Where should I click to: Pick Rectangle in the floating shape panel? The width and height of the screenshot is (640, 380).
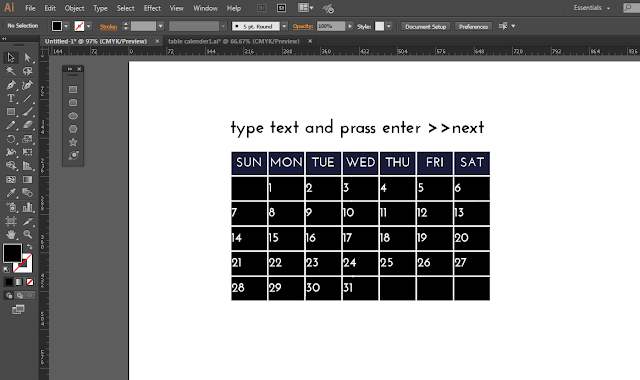[73, 89]
